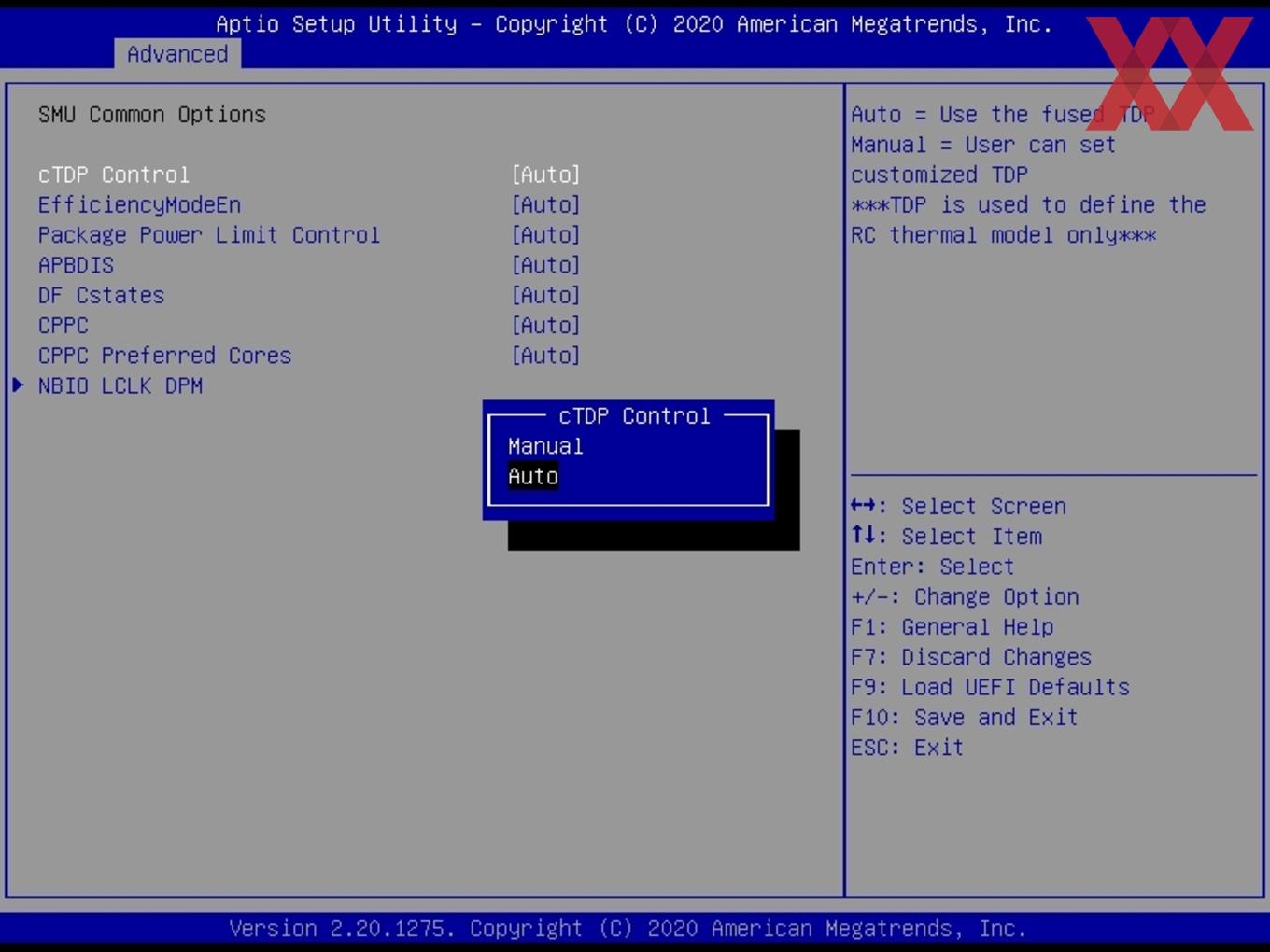Select the CPPC Preferred Cores label
1270x952 pixels.
[164, 356]
